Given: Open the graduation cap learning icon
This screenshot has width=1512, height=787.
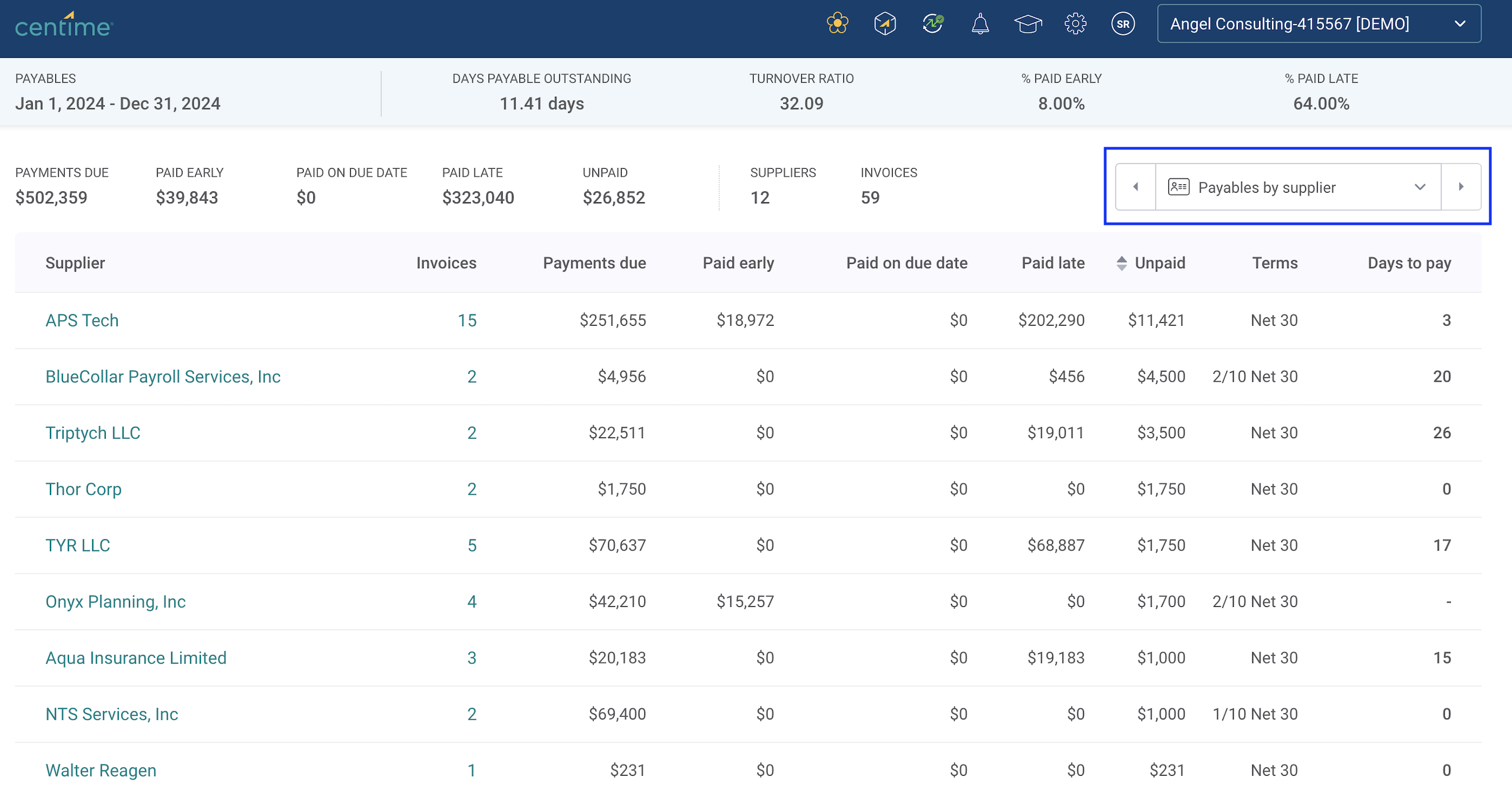Looking at the screenshot, I should (1028, 24).
